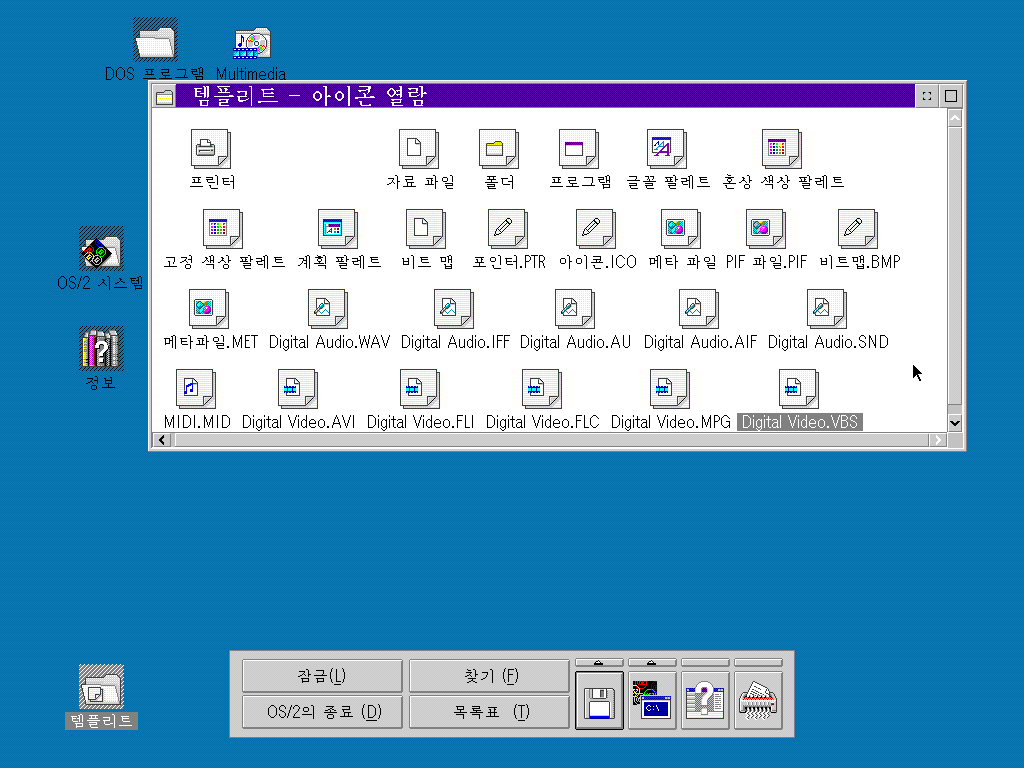Viewport: 1024px width, 768px height.
Task: Select the 자료 파일 template icon
Action: [419, 149]
